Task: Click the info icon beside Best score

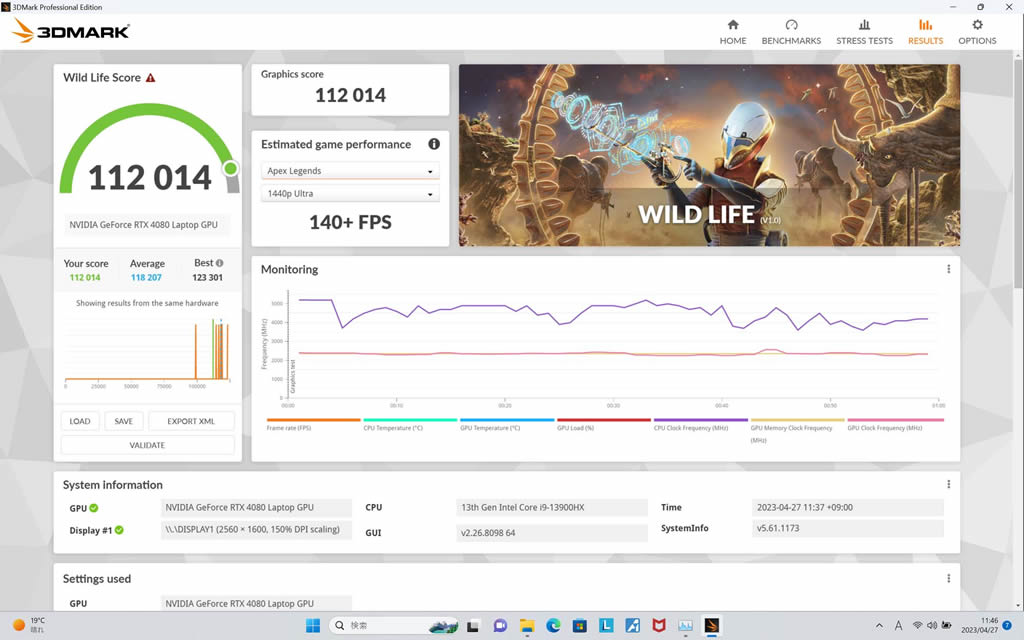Action: click(219, 263)
